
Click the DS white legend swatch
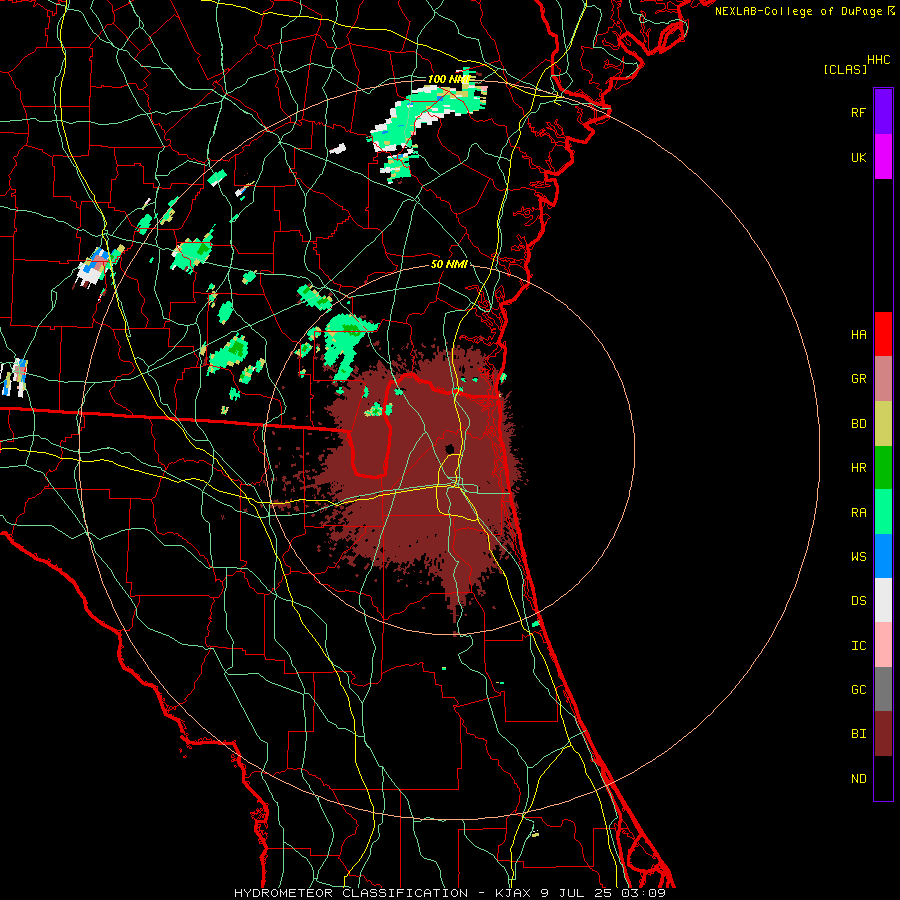click(883, 600)
